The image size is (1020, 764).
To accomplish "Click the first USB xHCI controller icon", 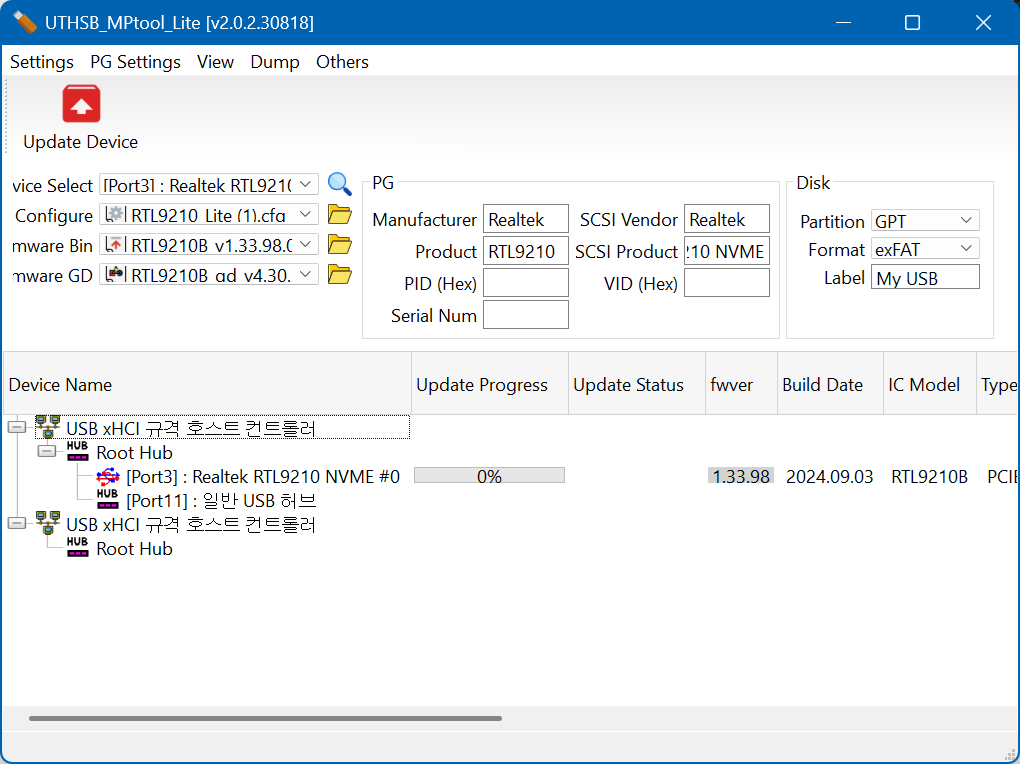I will coord(47,427).
